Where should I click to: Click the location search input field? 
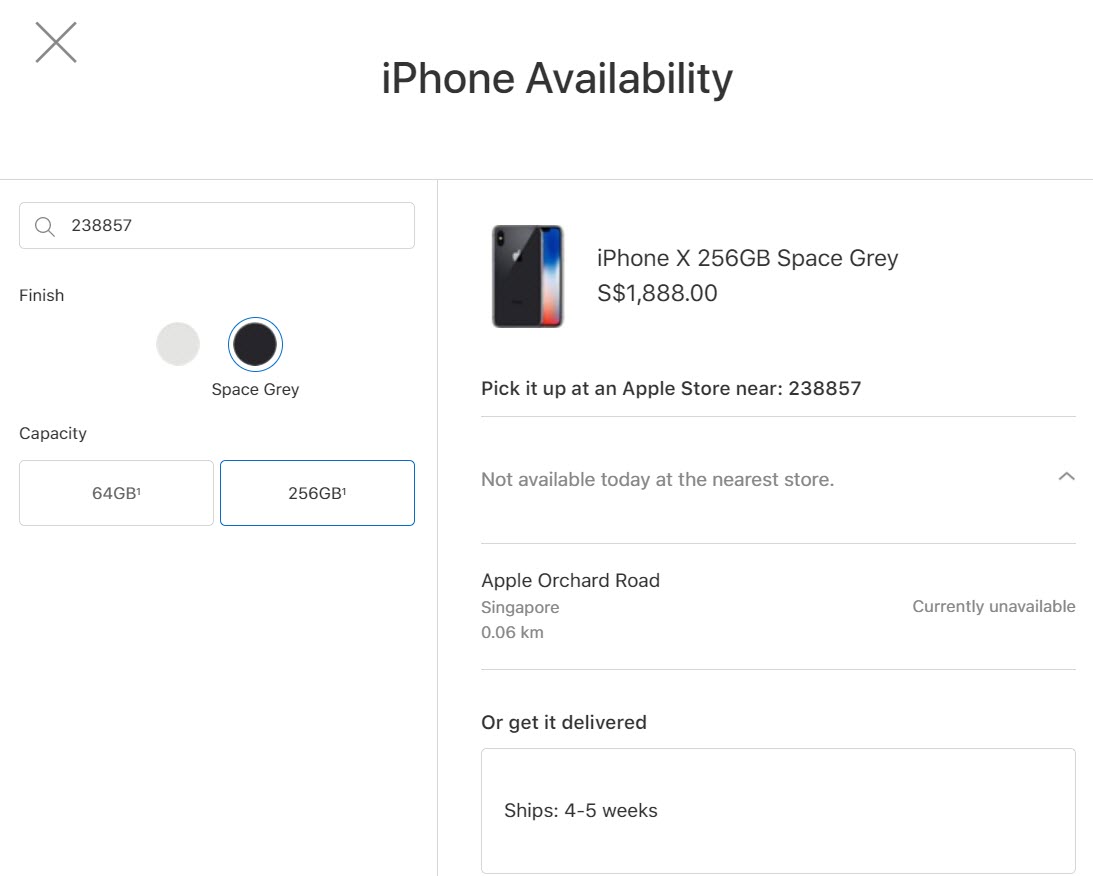(x=216, y=225)
